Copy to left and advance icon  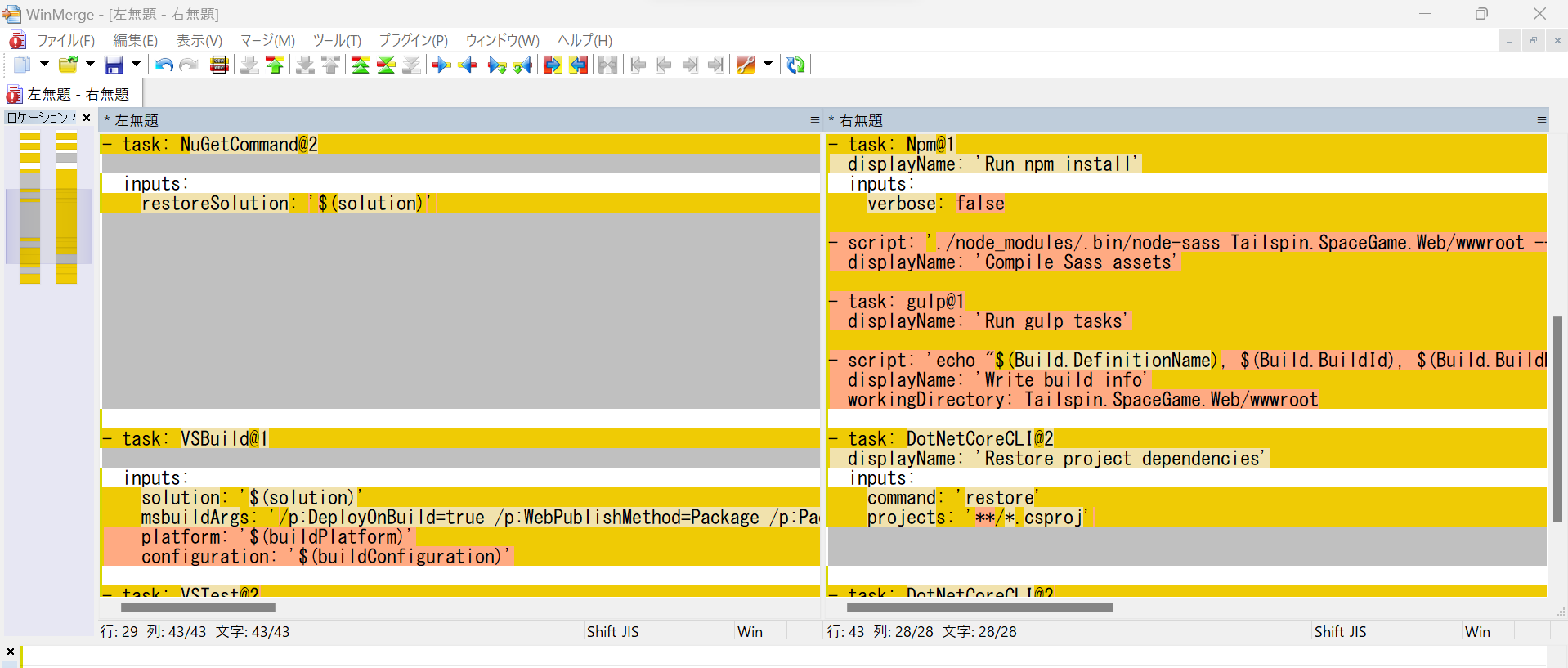click(x=523, y=65)
